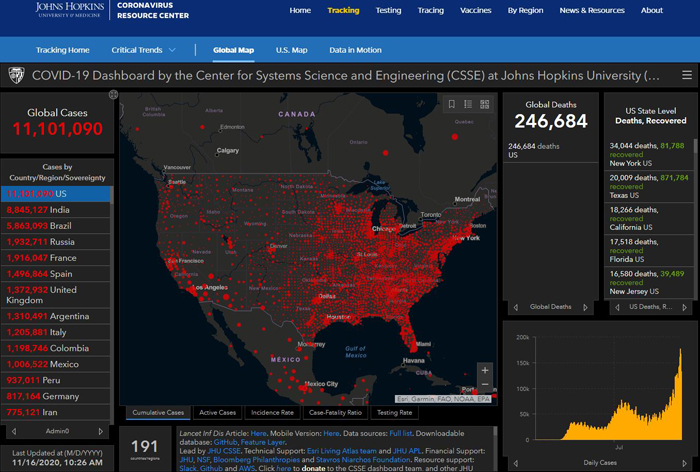Select Texas US state entry
Screen dimensions: 700x472
650,186
